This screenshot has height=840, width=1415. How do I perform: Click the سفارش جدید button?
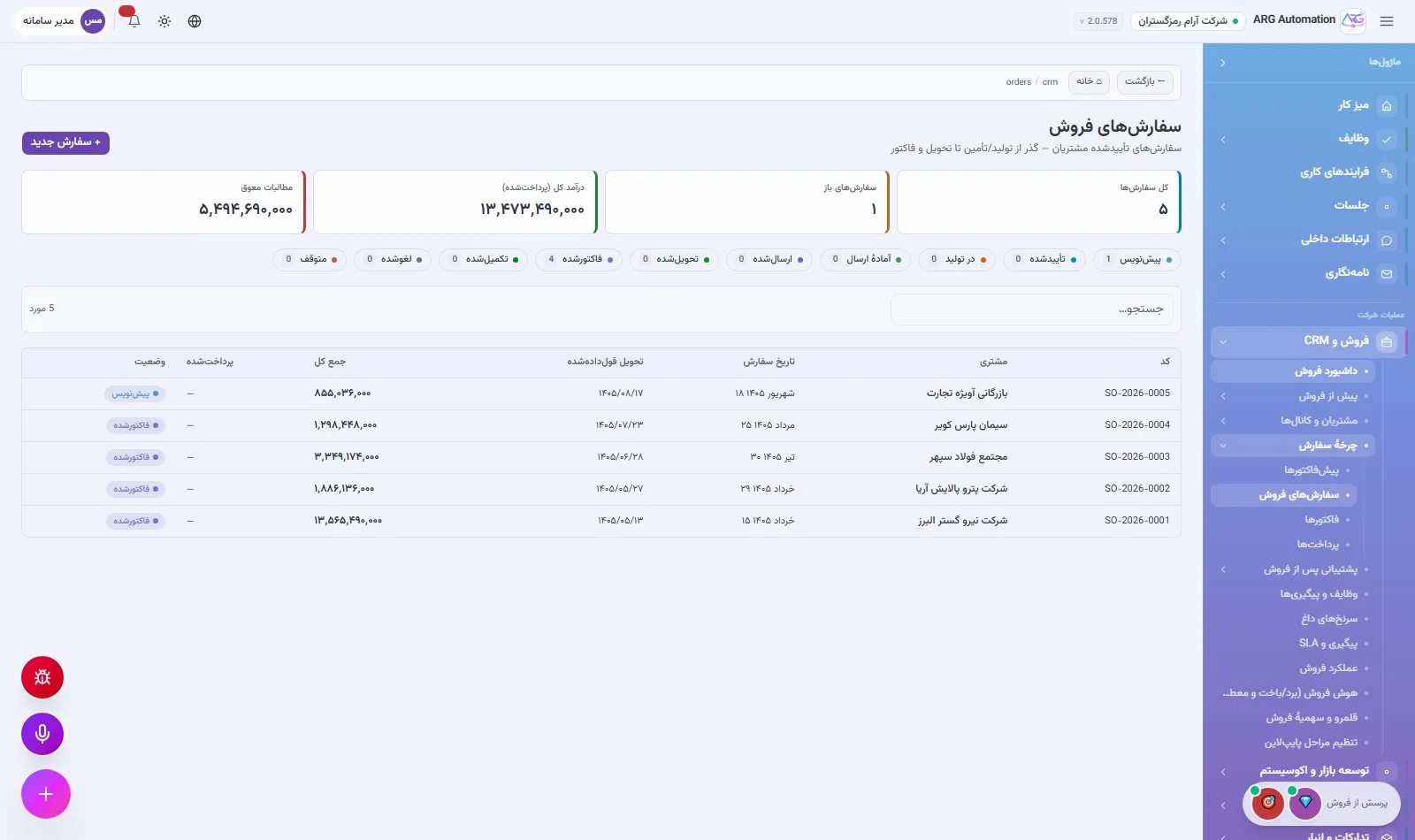pyautogui.click(x=65, y=142)
